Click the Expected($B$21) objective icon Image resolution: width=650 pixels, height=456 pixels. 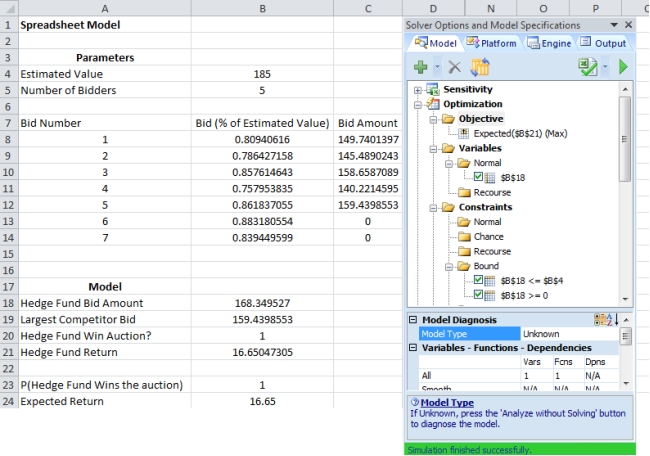tap(464, 133)
